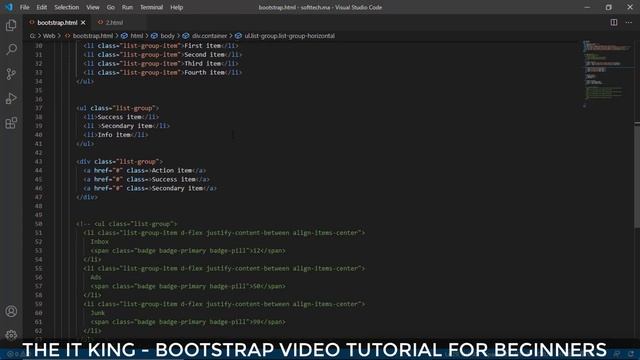This screenshot has width=640, height=360.
Task: Open the Search view in activity bar
Action: pyautogui.click(x=11, y=49)
